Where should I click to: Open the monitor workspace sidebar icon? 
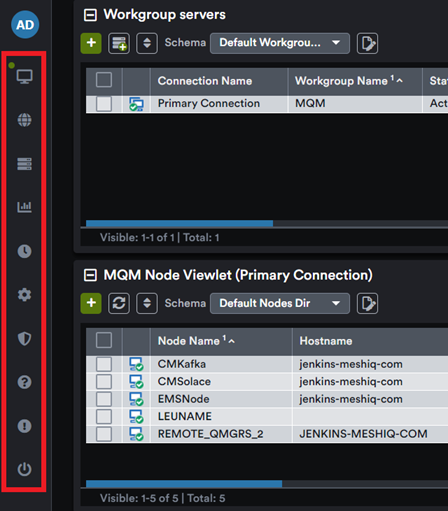[x=24, y=77]
